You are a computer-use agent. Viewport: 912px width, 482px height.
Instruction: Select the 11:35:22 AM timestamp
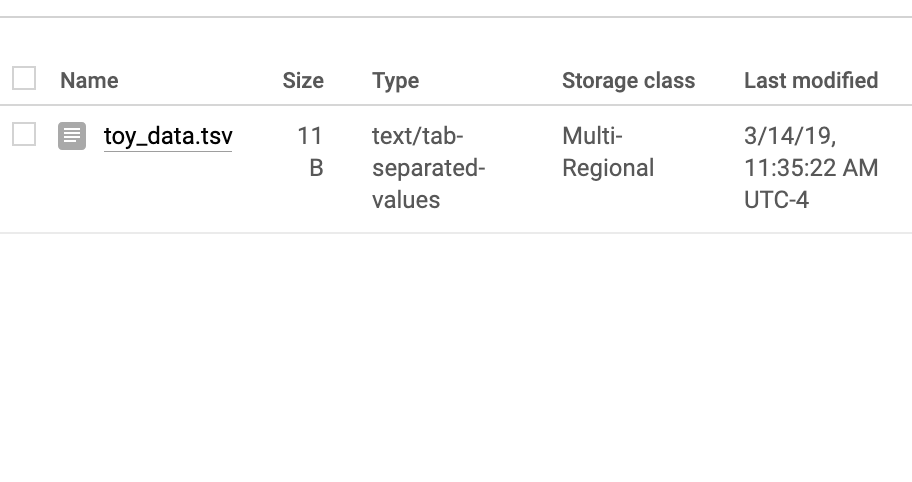coord(811,168)
